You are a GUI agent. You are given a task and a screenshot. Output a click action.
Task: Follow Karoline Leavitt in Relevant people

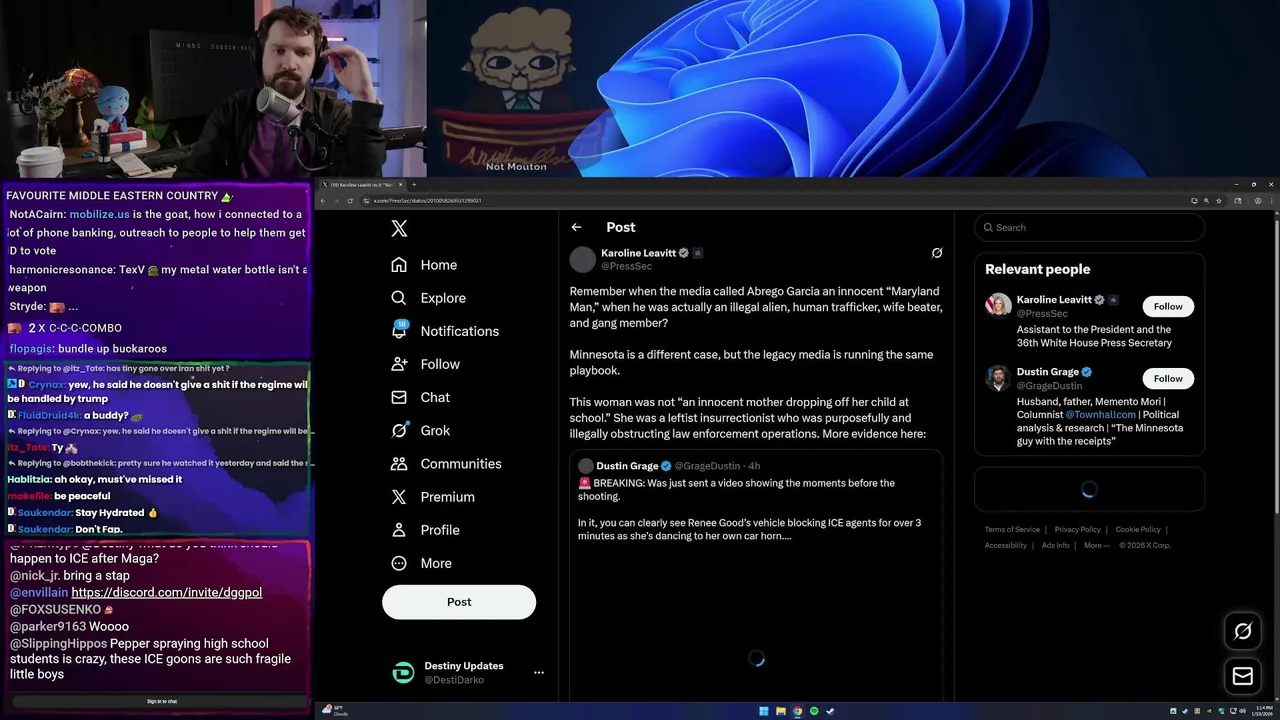click(x=1168, y=307)
